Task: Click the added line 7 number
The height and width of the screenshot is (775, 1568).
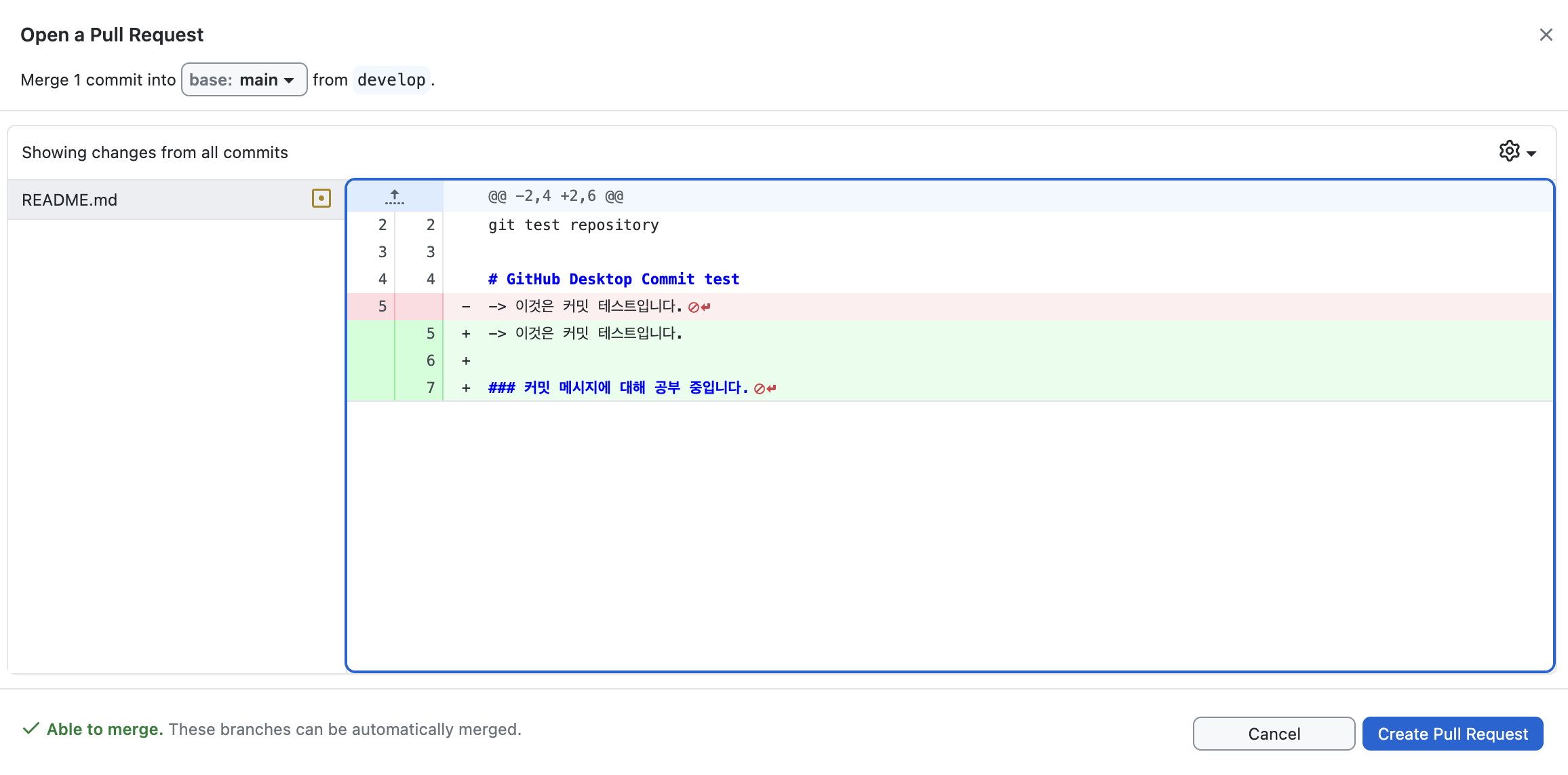Action: click(x=430, y=387)
